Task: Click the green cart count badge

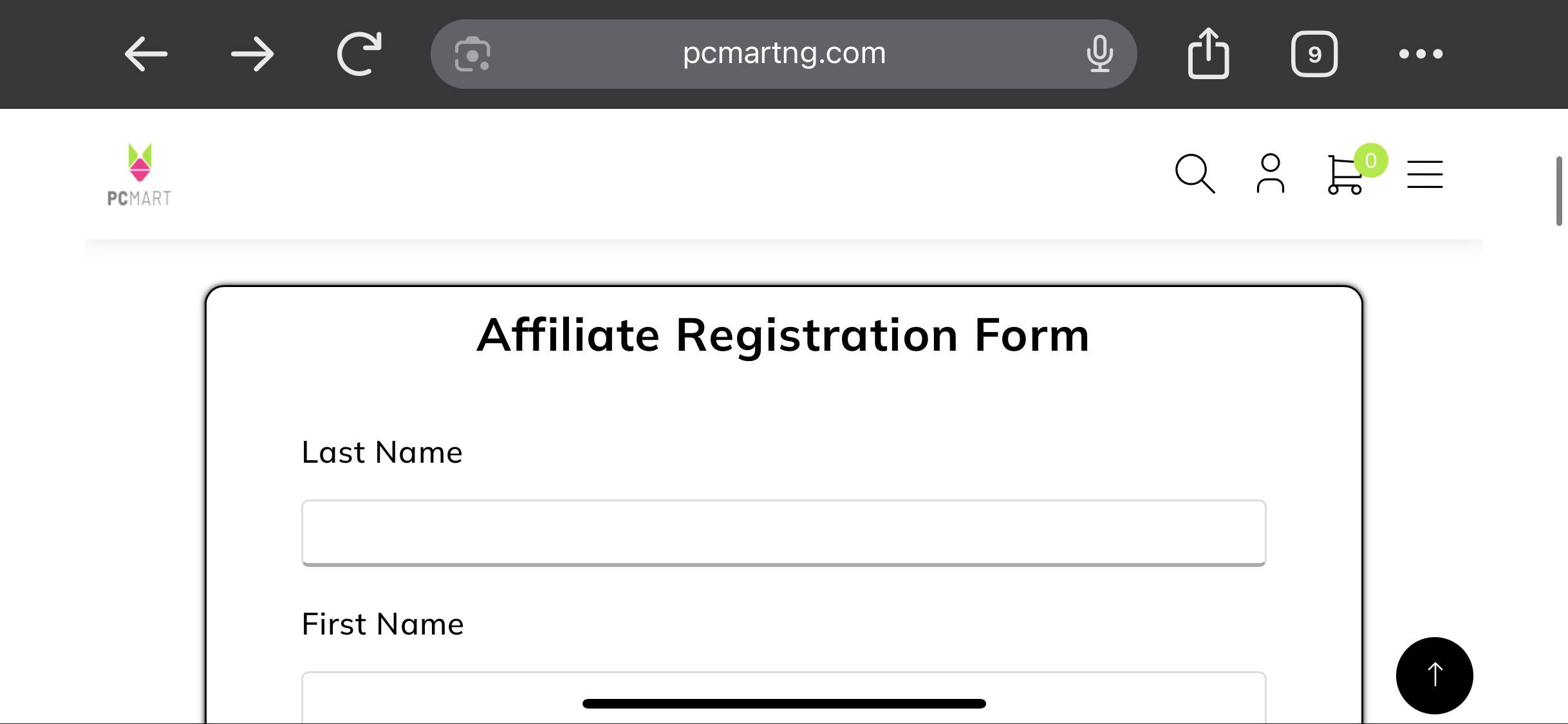Action: pos(1370,160)
